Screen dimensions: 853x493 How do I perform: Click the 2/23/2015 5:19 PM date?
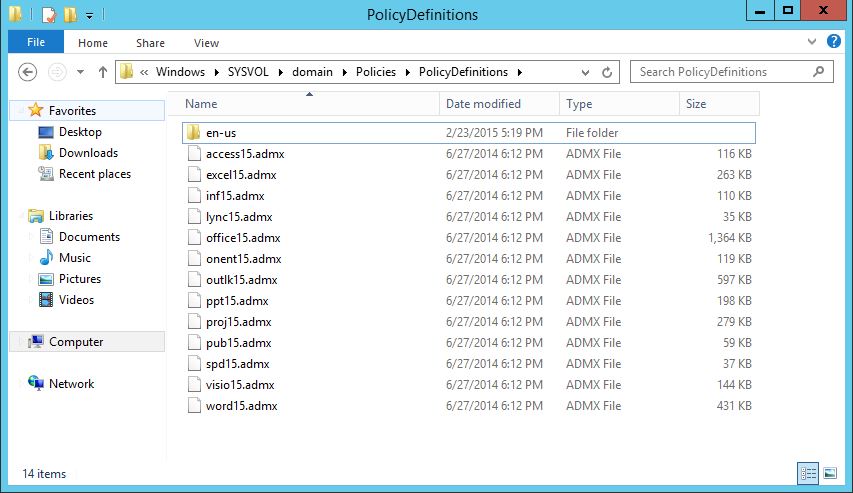[494, 133]
